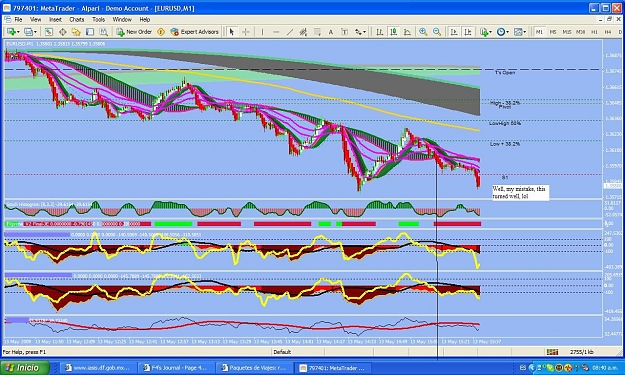Toggle the Terminal window icon
Viewport: 625px width, 375px height.
pyautogui.click(x=90, y=32)
